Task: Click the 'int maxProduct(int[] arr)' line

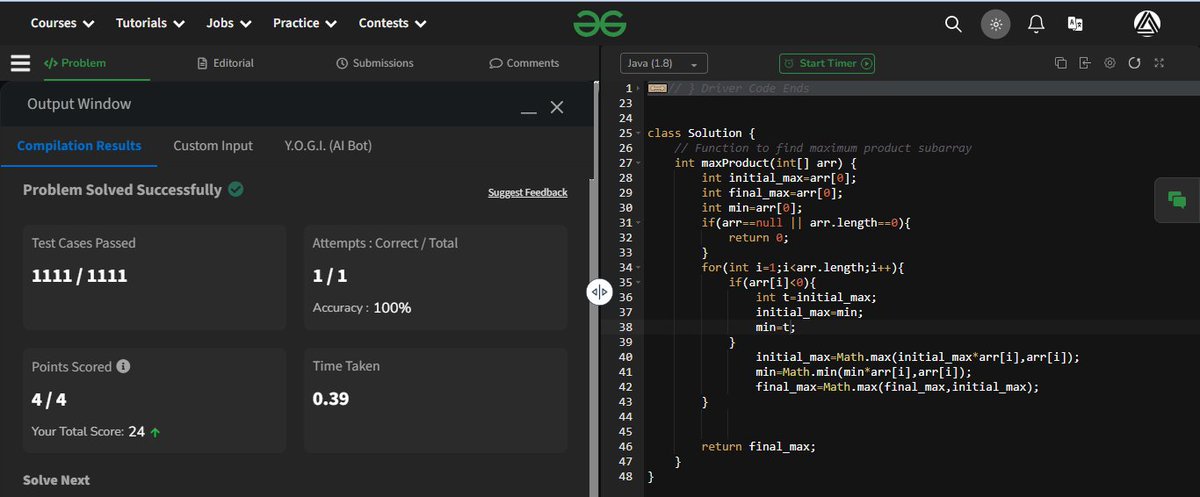Action: click(767, 163)
